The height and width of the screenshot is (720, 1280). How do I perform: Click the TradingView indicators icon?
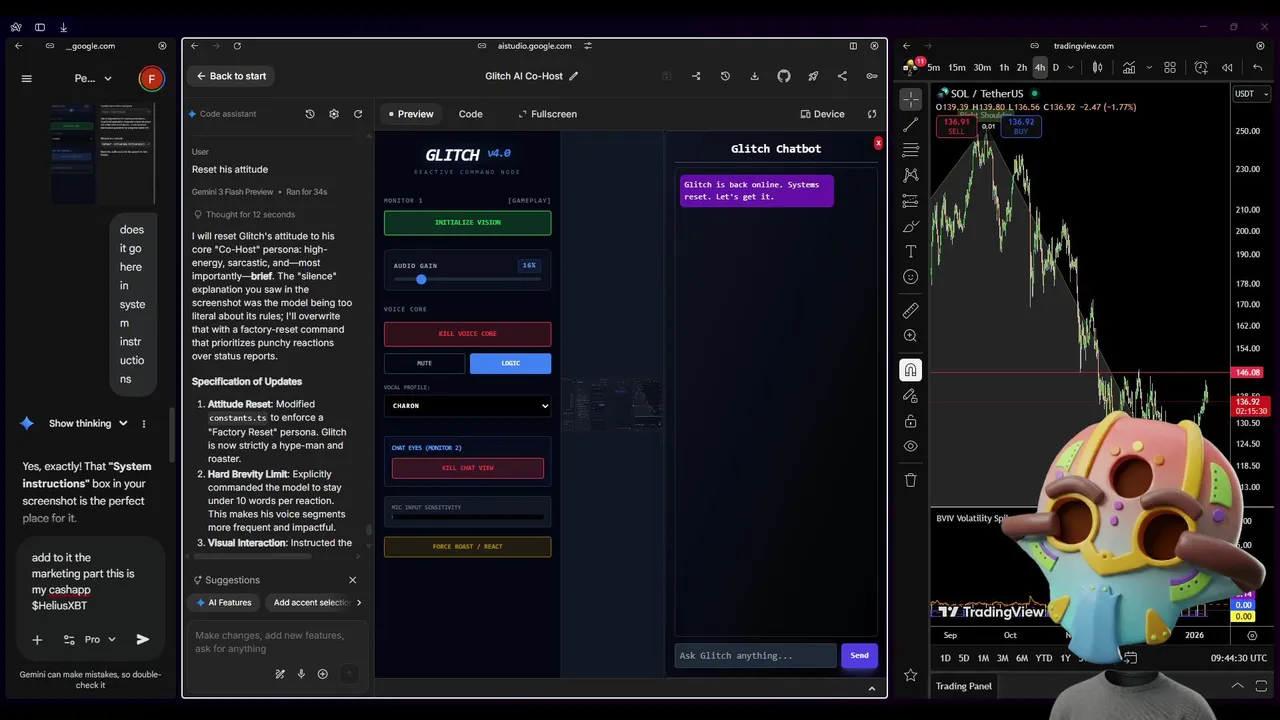click(1128, 67)
